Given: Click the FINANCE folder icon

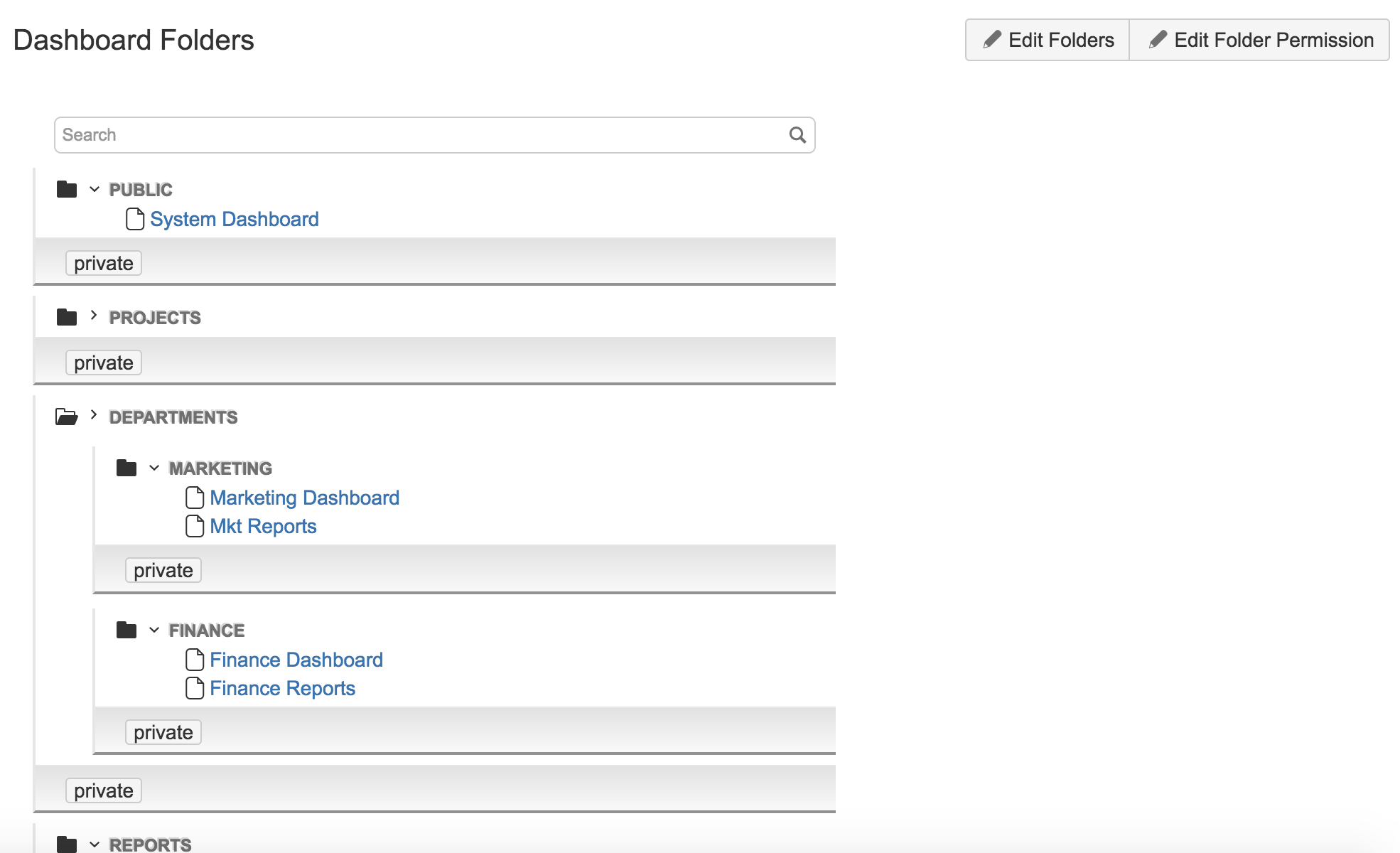Looking at the screenshot, I should point(126,630).
